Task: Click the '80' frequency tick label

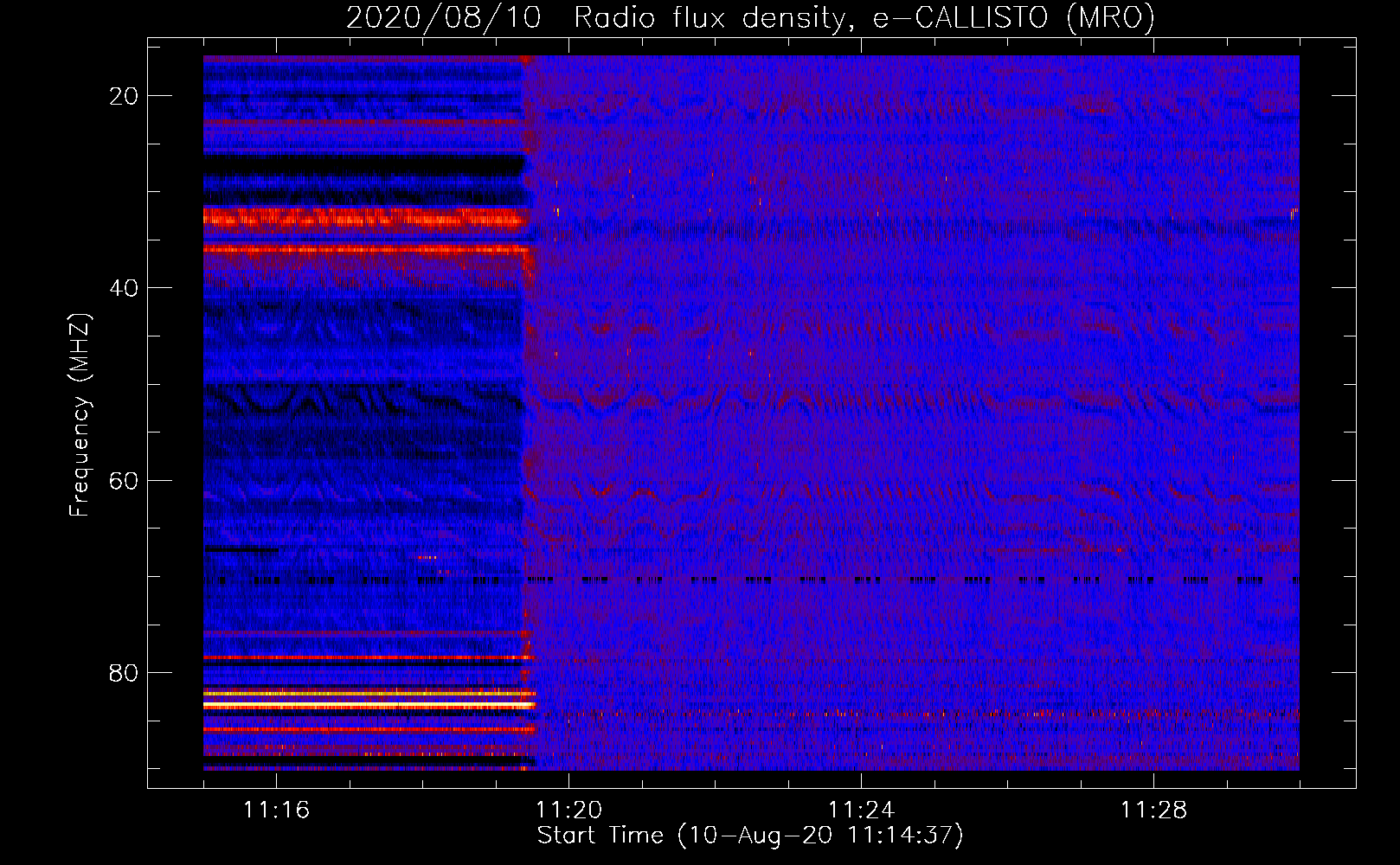Action: 125,672
